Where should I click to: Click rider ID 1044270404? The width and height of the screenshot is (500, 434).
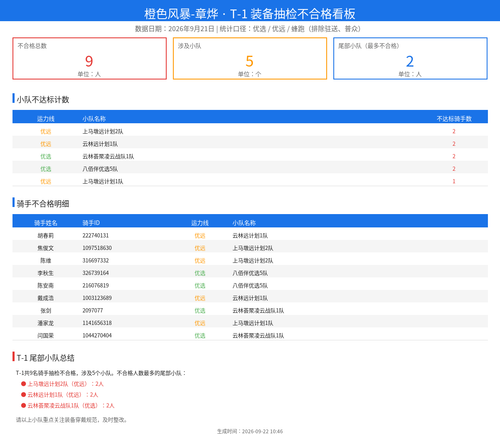97,335
